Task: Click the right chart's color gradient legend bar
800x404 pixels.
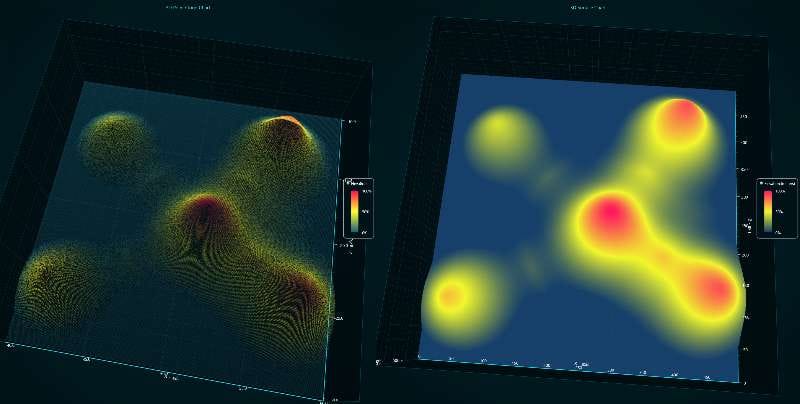Action: pos(767,211)
